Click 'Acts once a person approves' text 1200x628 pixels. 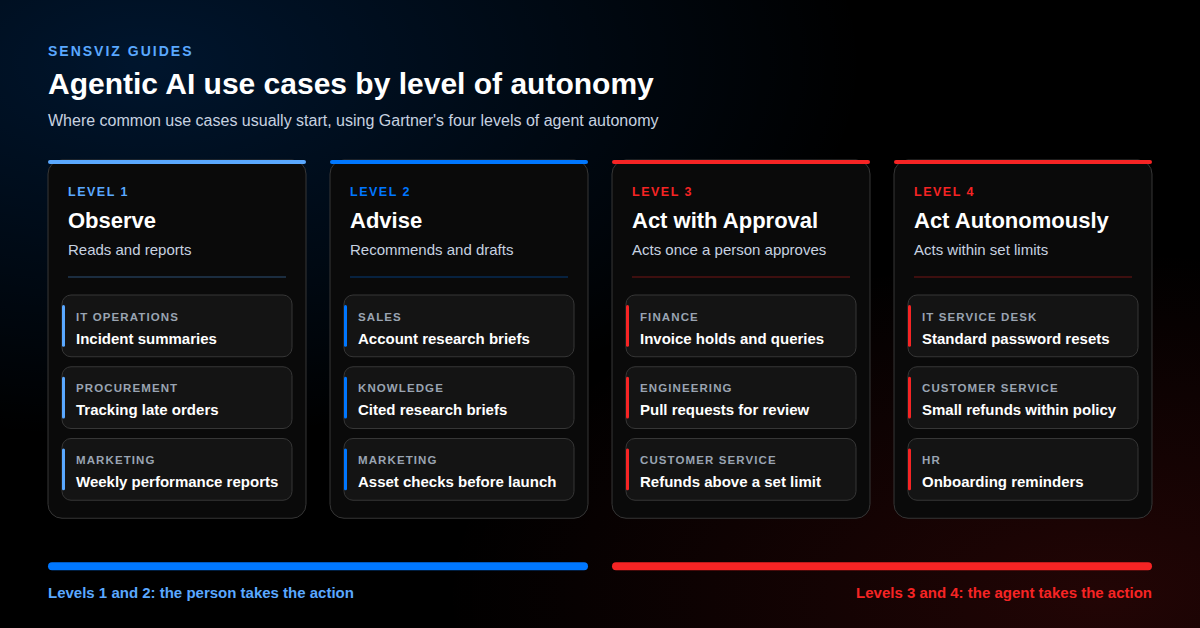click(729, 250)
